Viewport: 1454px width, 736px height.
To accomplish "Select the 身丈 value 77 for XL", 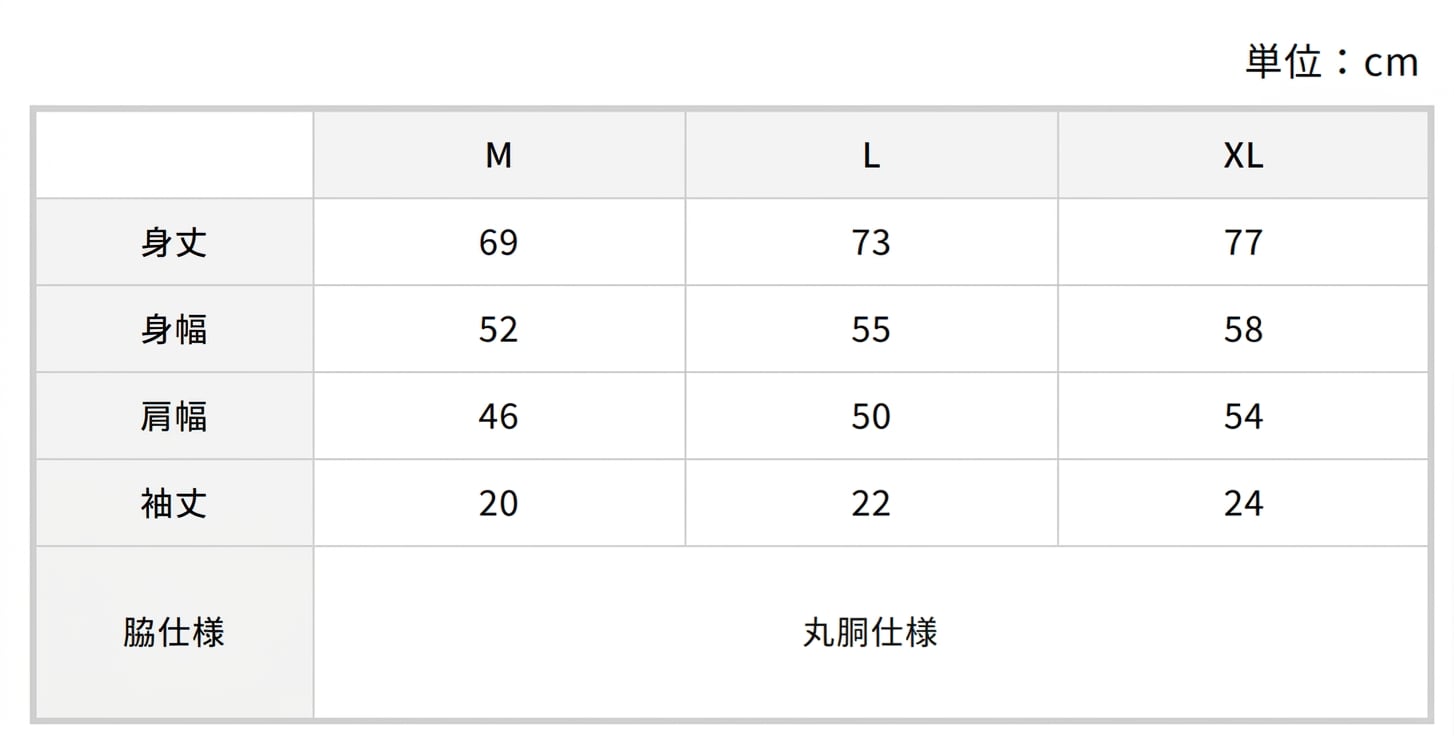I will coord(1243,243).
